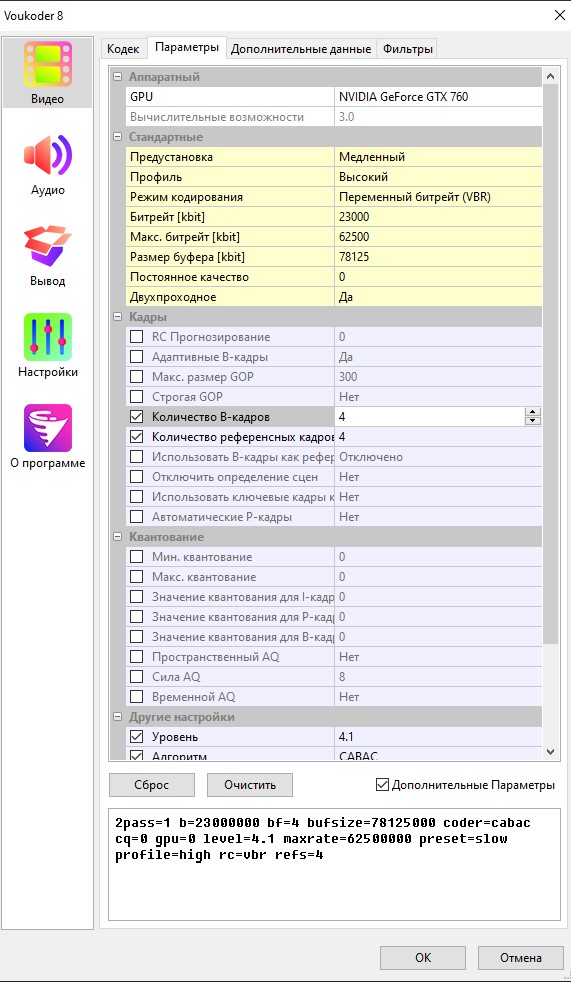Collapse the Кадры group
This screenshot has width=571, height=982.
[116, 317]
